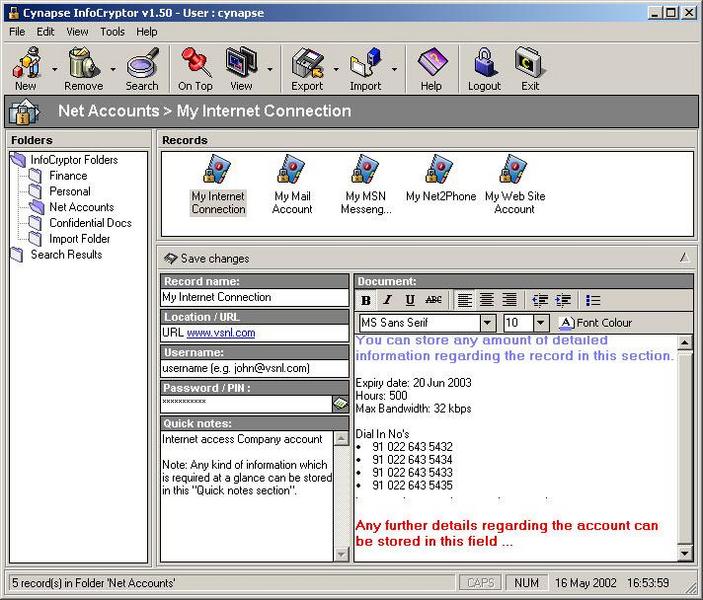The width and height of the screenshot is (703, 600).
Task: Click the Save changes button
Action: point(206,259)
